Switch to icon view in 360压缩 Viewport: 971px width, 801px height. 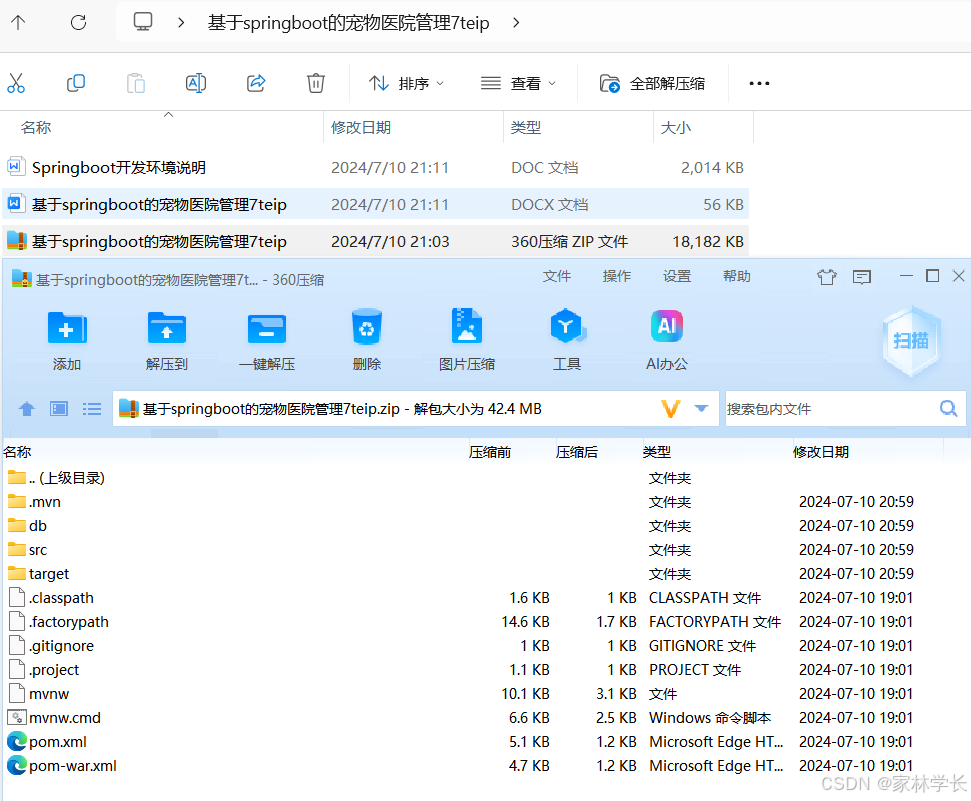point(59,409)
